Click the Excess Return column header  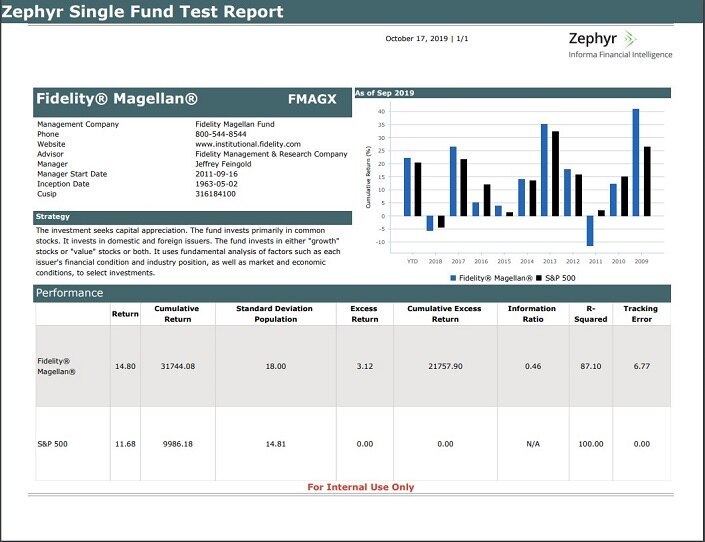click(364, 314)
